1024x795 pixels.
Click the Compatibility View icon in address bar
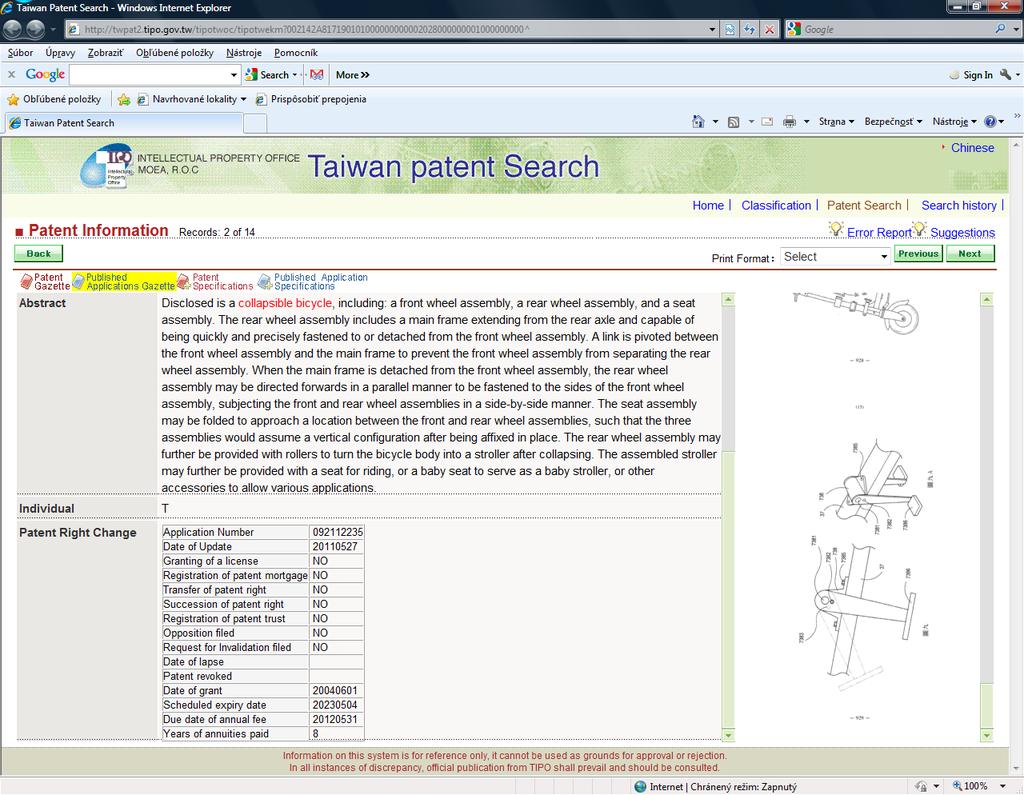[729, 29]
